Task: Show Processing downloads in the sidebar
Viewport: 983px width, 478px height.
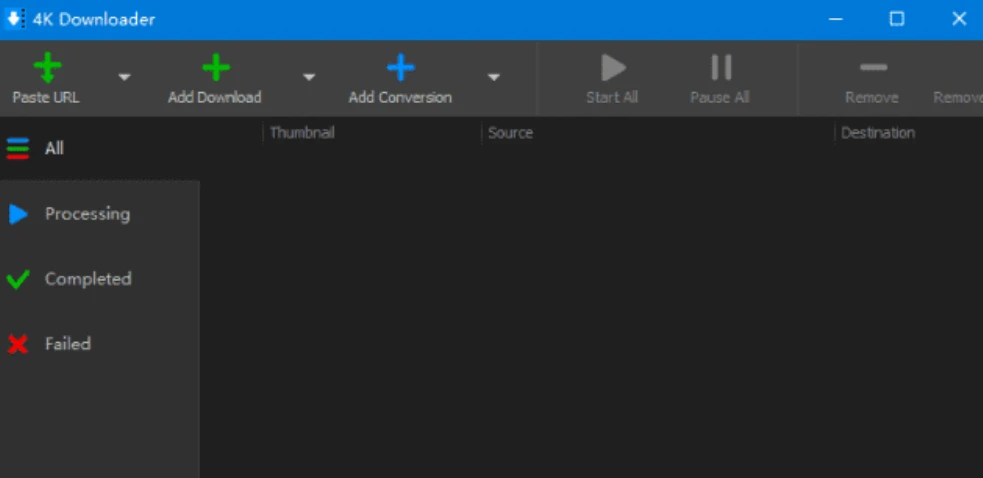Action: [x=87, y=214]
